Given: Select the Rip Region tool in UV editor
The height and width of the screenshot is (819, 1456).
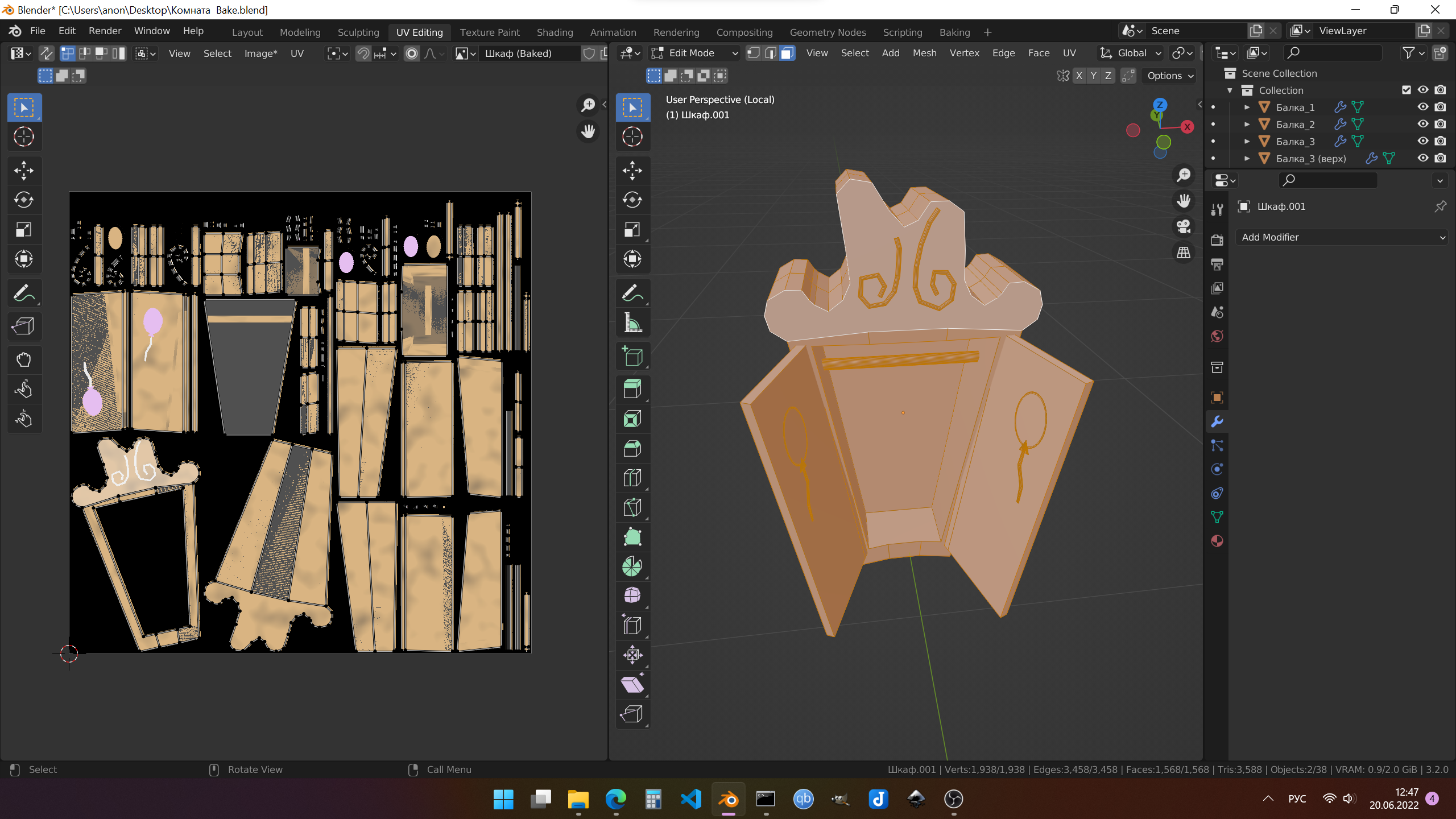Looking at the screenshot, I should 23,326.
